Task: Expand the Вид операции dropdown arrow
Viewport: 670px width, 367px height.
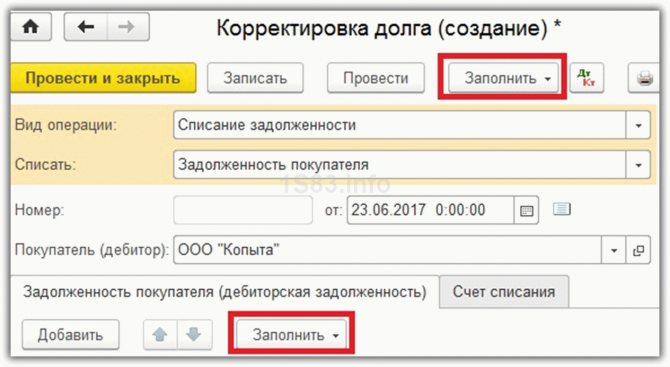Action: point(638,125)
